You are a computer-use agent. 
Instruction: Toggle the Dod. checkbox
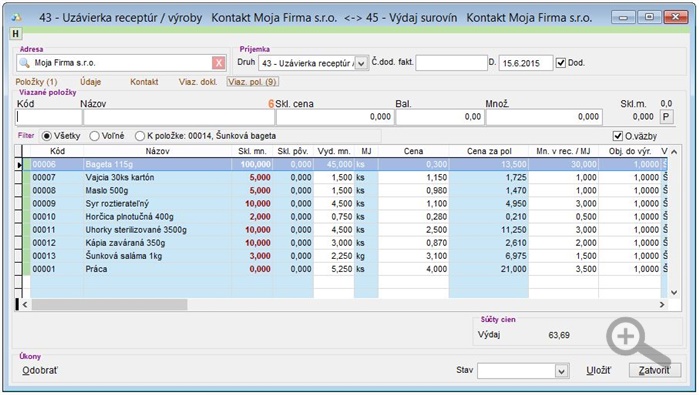tap(560, 63)
